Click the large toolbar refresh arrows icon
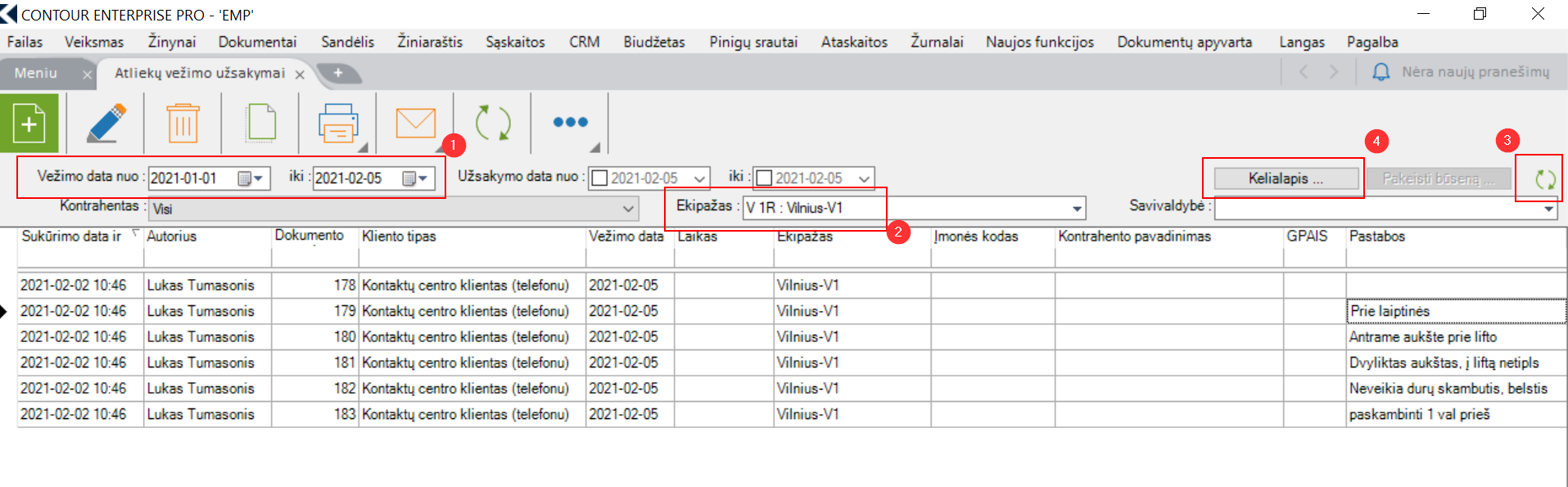This screenshot has width=1568, height=487. click(493, 124)
